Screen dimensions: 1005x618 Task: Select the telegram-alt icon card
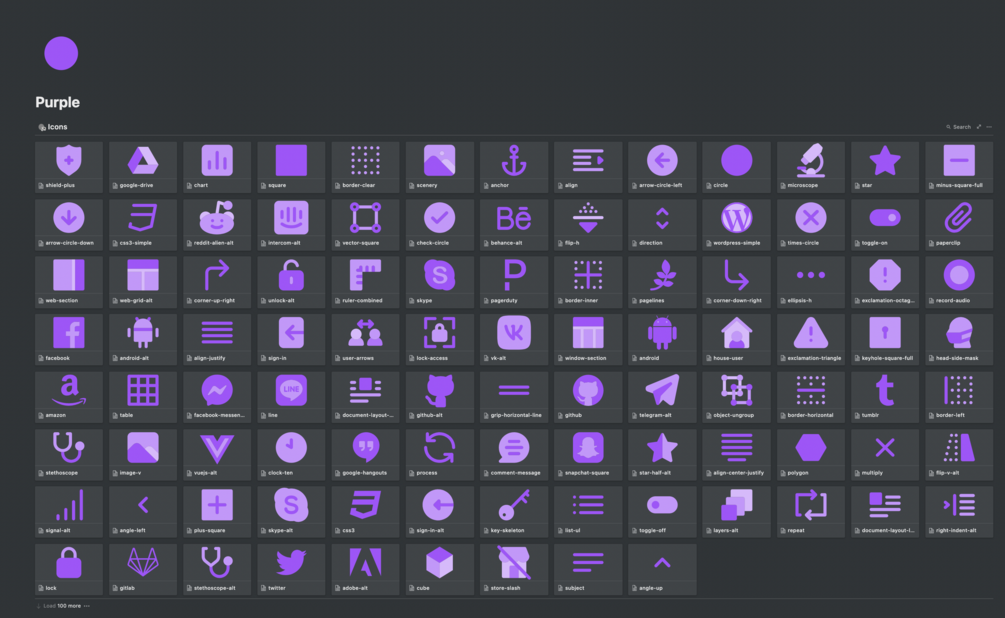click(x=662, y=396)
